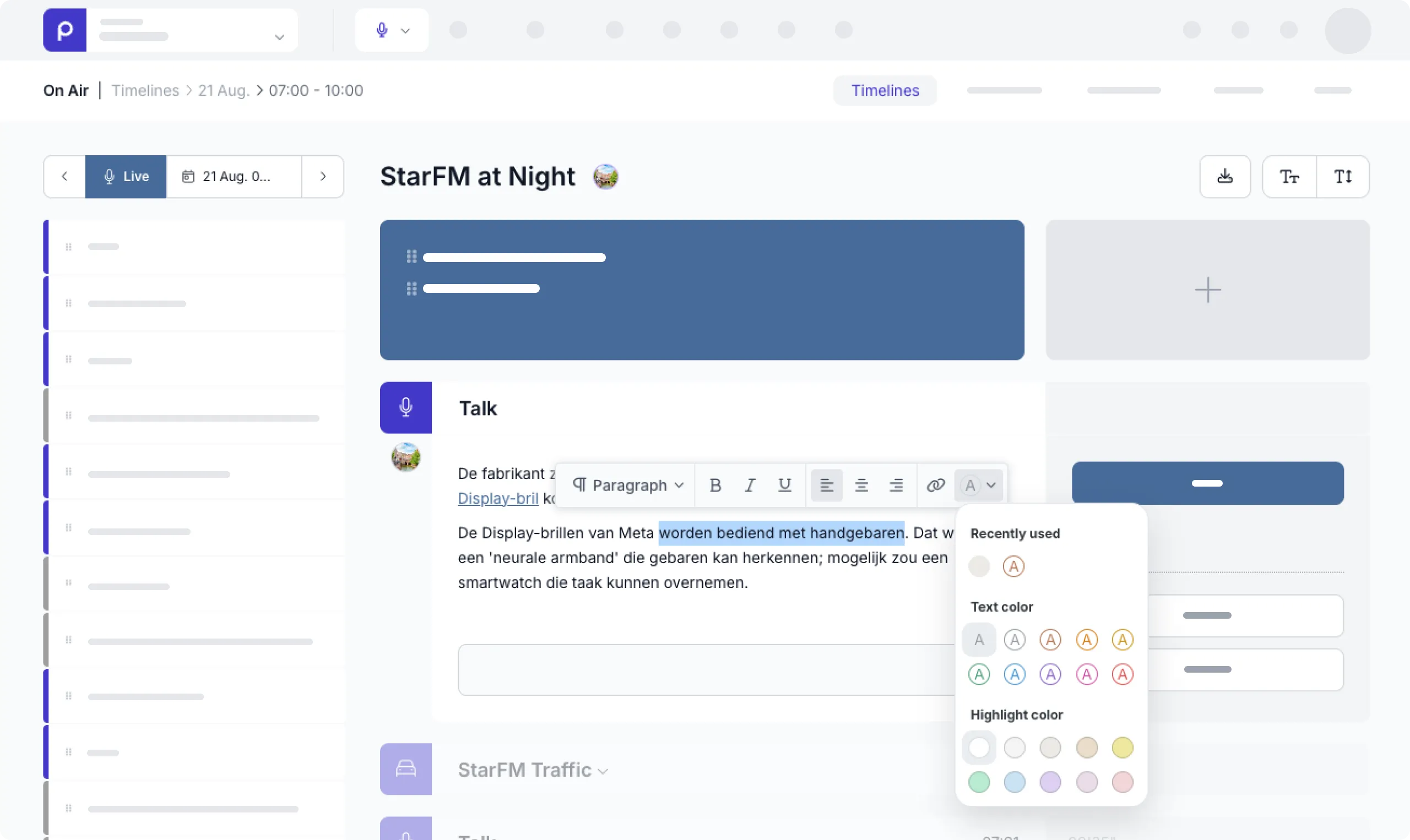
Task: Select gray text color
Action: [x=1014, y=640]
